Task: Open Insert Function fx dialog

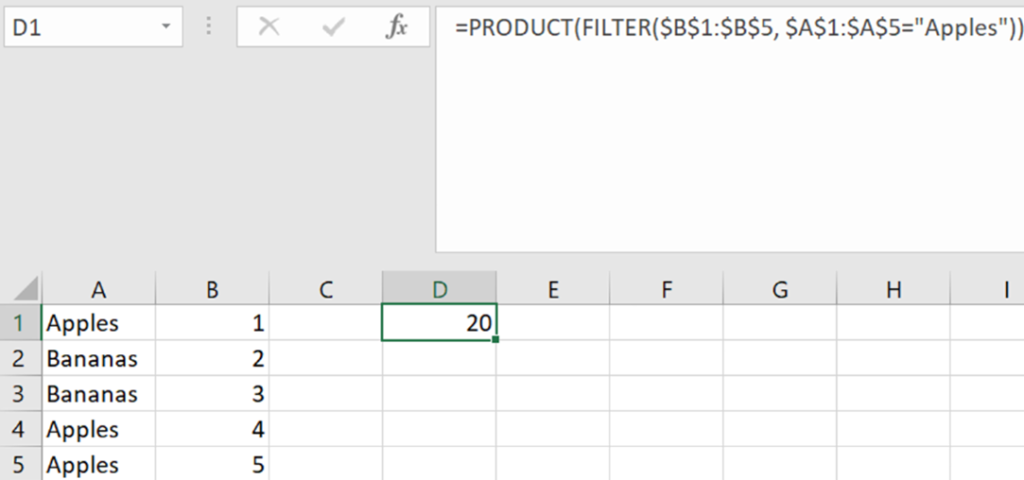Action: pos(397,27)
